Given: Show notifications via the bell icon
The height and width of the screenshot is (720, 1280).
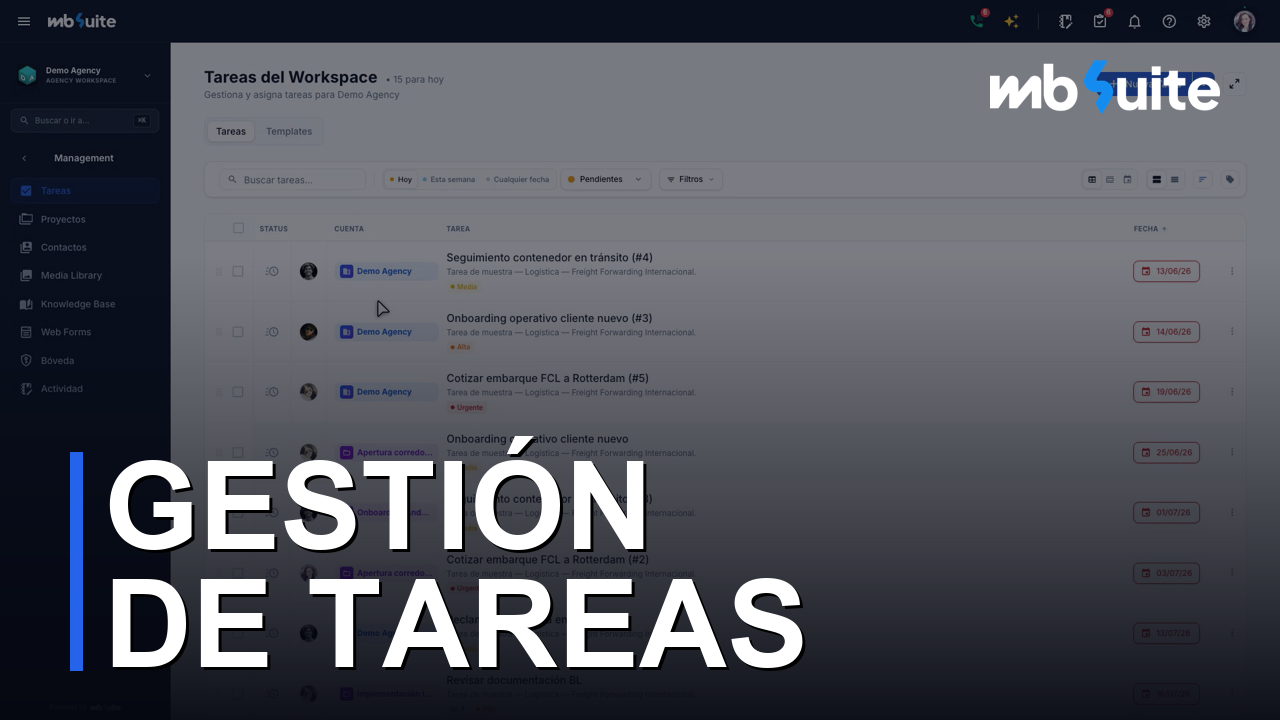Looking at the screenshot, I should click(1134, 21).
